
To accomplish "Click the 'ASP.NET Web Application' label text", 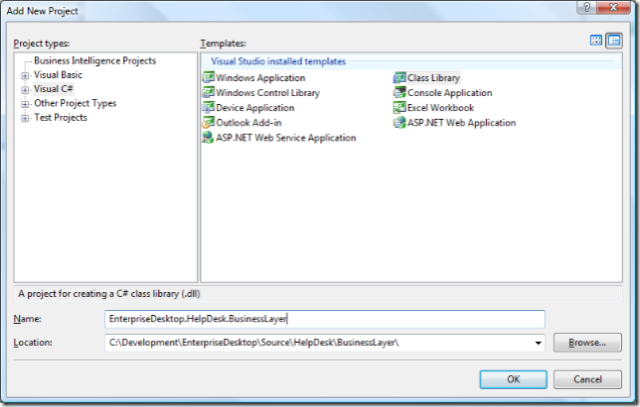I will point(462,122).
